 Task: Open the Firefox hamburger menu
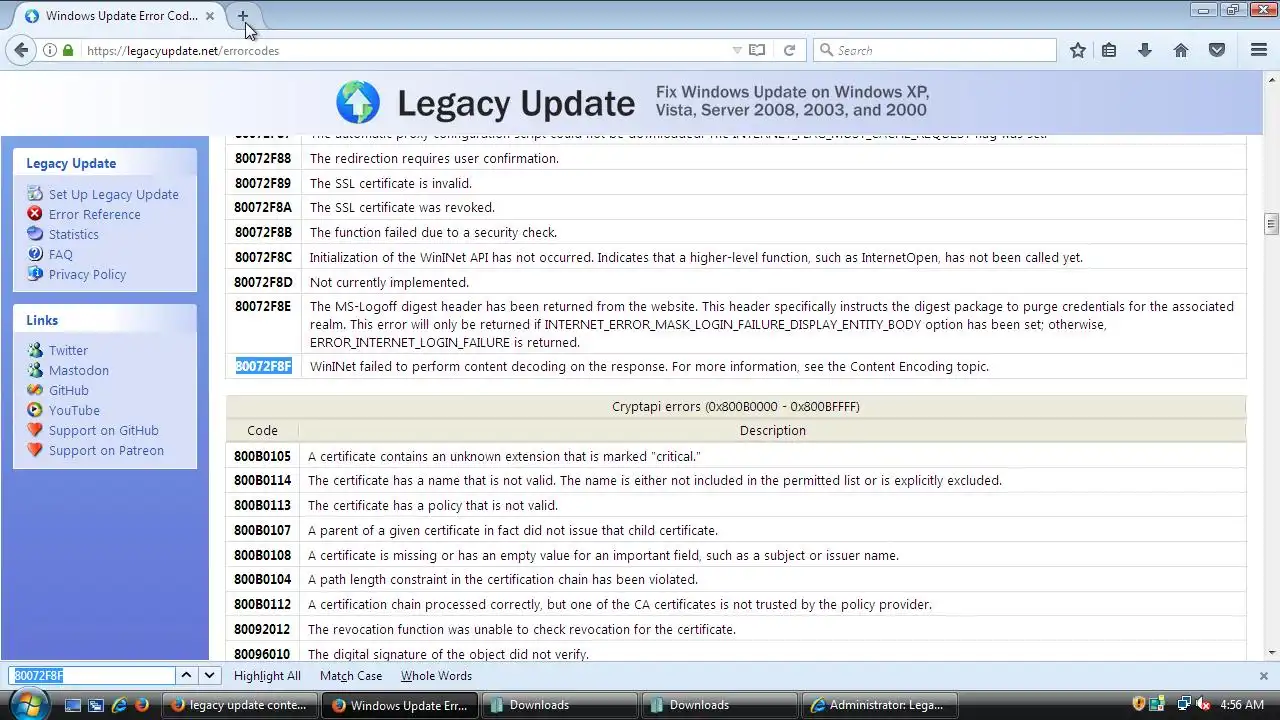[x=1259, y=50]
